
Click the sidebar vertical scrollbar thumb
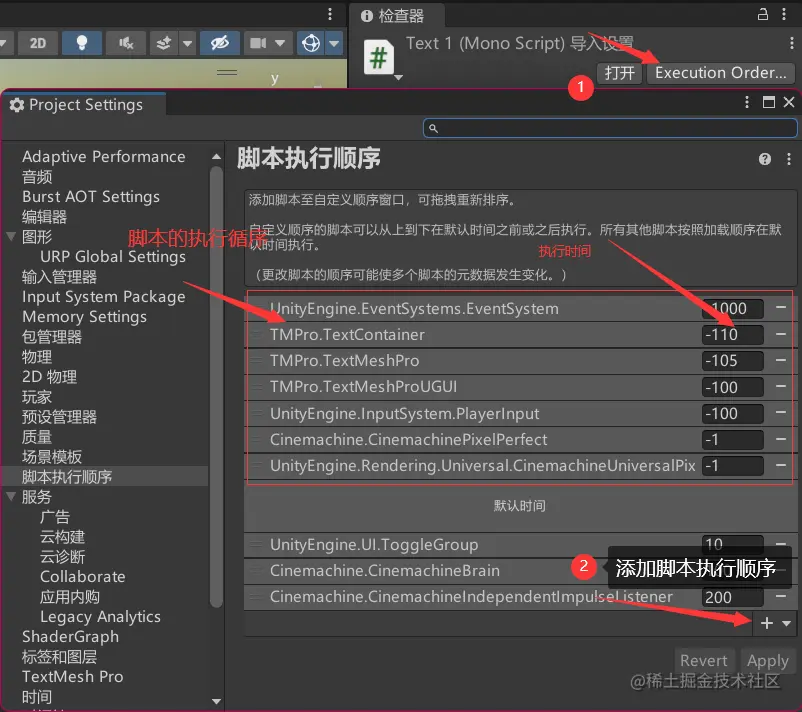(216, 387)
